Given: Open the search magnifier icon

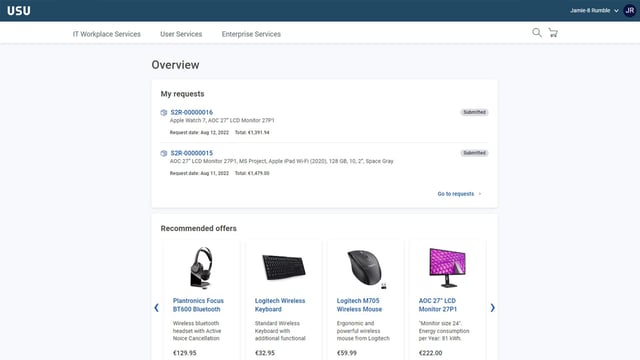Looking at the screenshot, I should tap(537, 33).
